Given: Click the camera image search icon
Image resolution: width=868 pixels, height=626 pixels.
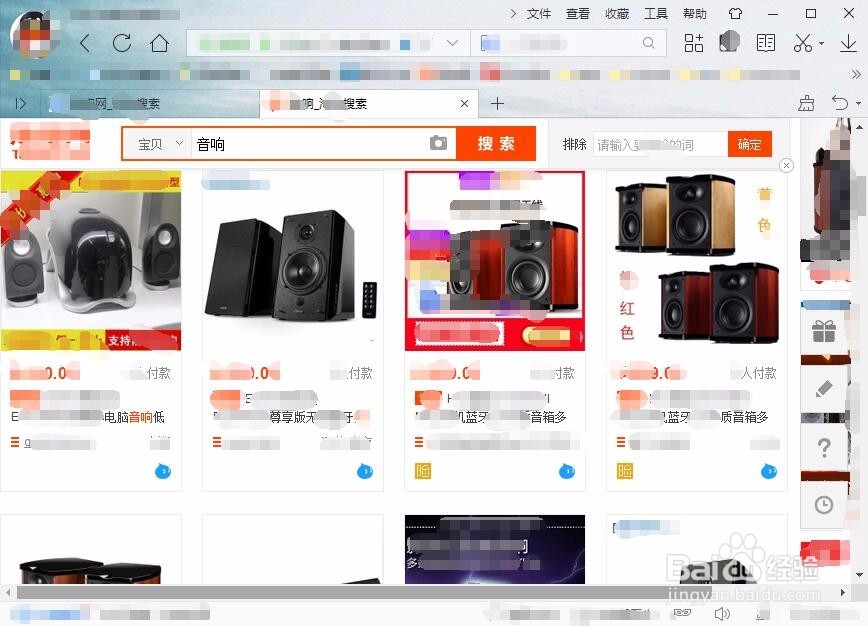Looking at the screenshot, I should (x=438, y=143).
